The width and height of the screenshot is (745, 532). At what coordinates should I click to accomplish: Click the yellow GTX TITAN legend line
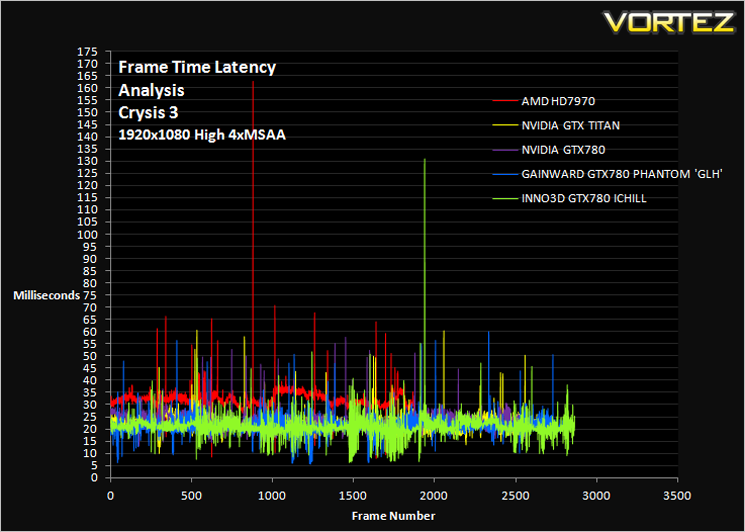(x=505, y=126)
